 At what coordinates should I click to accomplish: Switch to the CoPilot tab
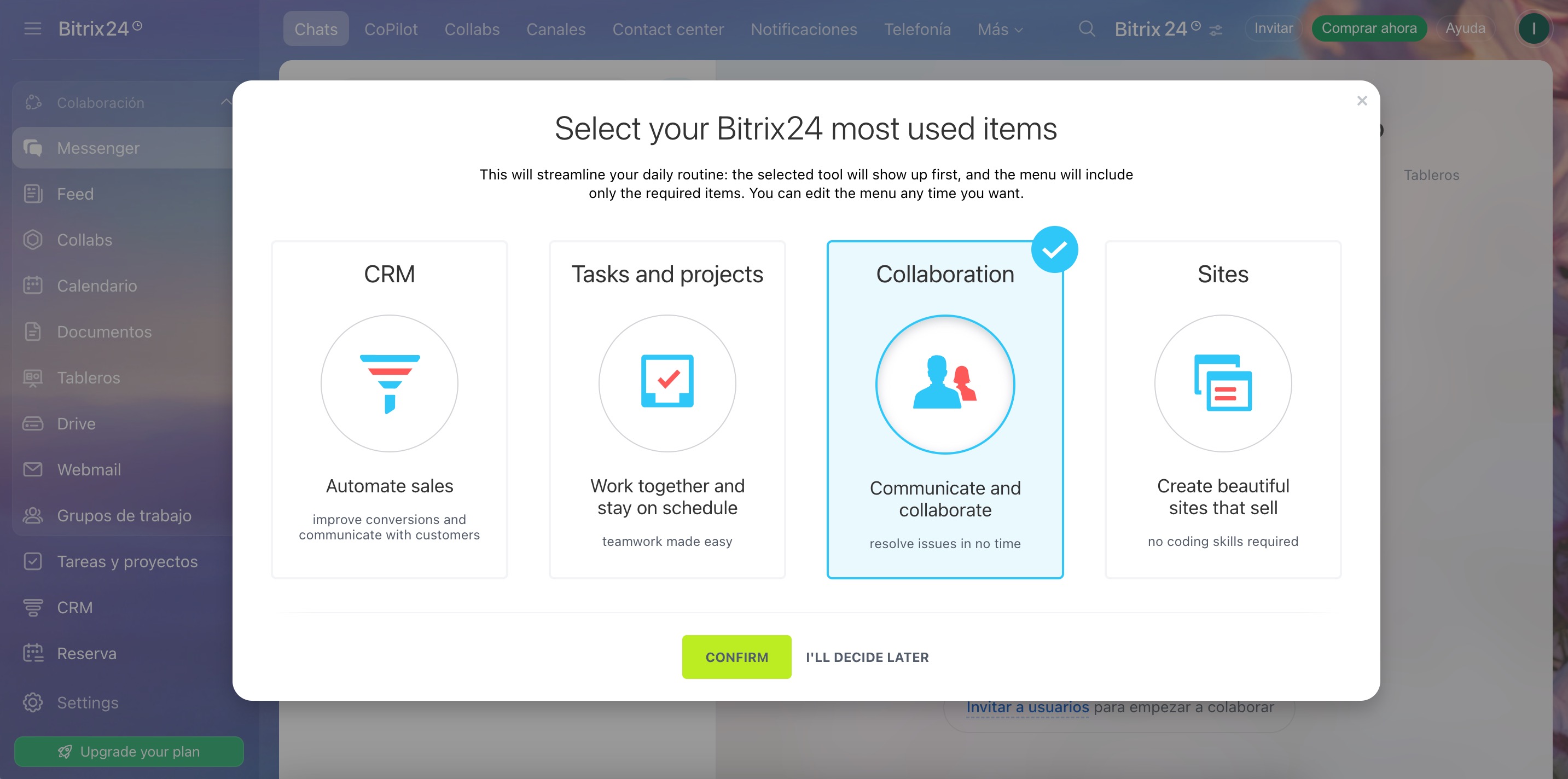tap(391, 29)
